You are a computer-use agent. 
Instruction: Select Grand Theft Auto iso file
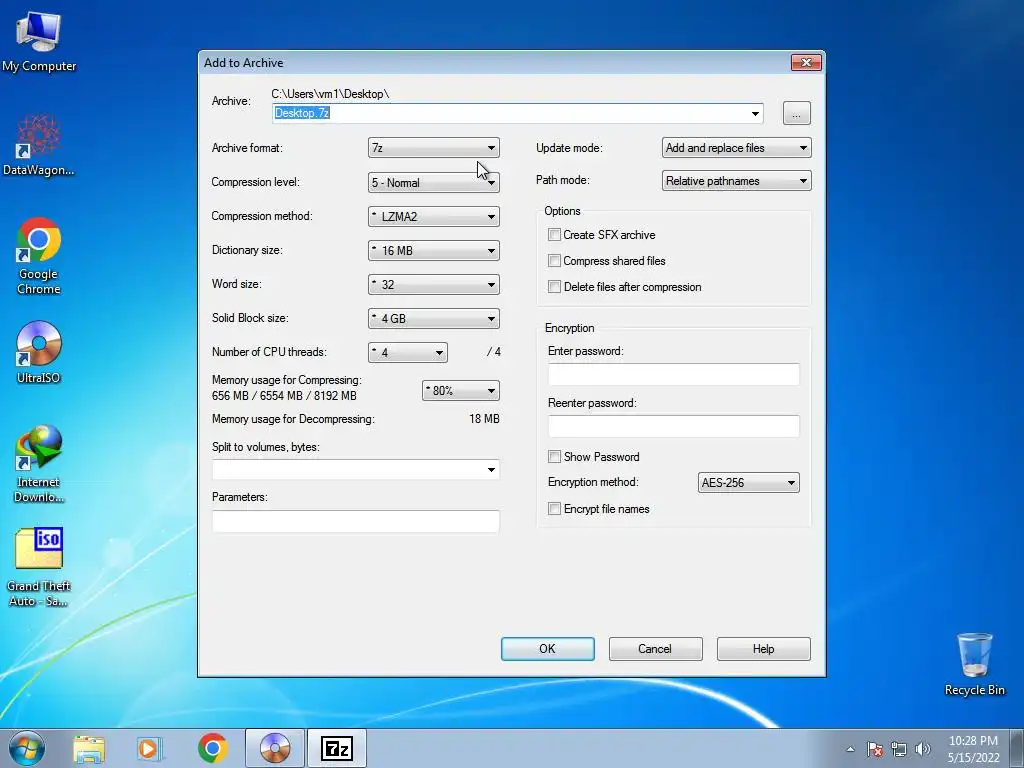tap(39, 567)
